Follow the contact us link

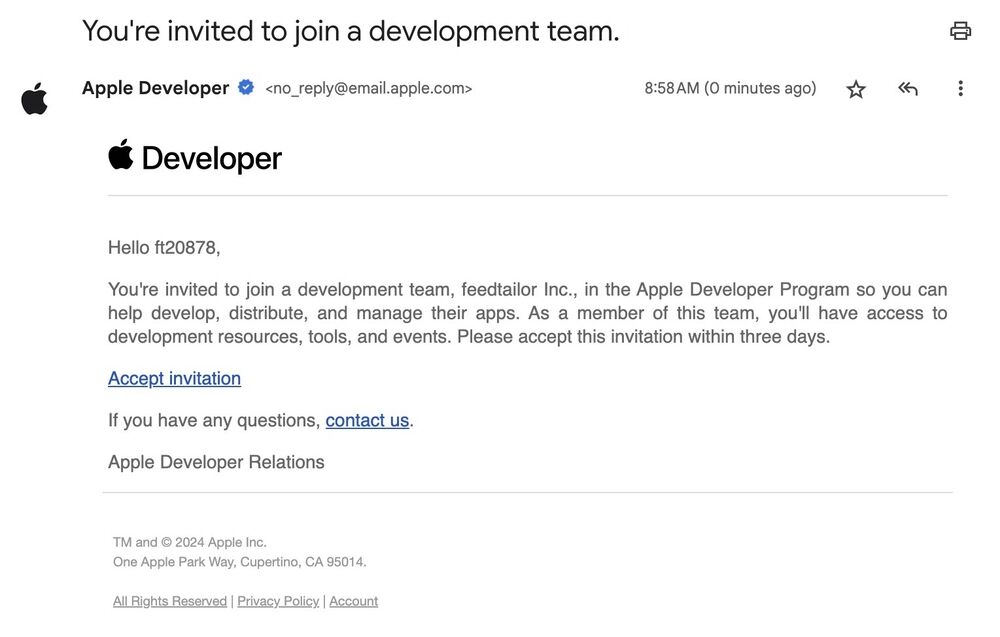pos(367,421)
